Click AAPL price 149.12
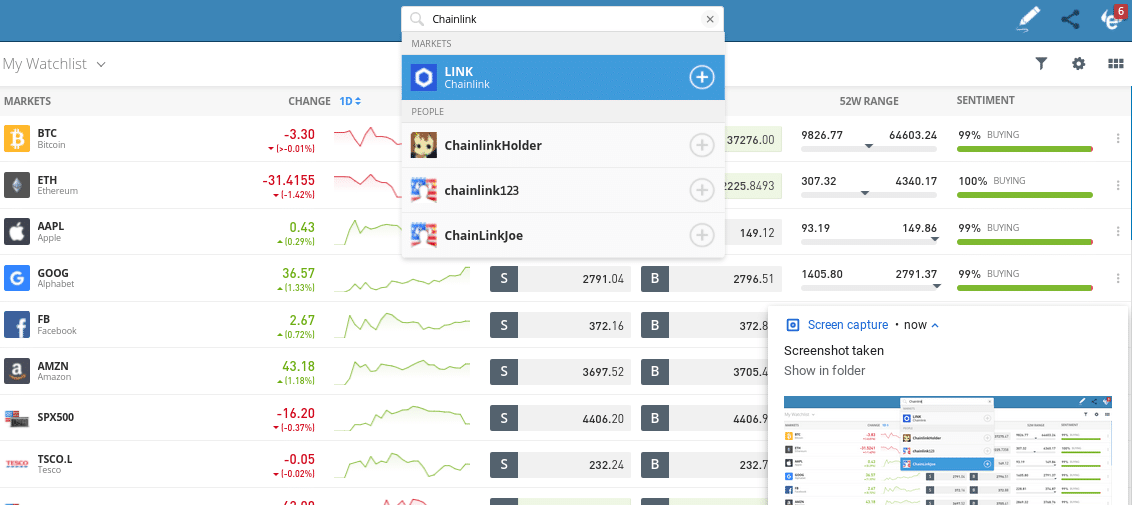Screen dimensions: 1132x505 [757, 233]
